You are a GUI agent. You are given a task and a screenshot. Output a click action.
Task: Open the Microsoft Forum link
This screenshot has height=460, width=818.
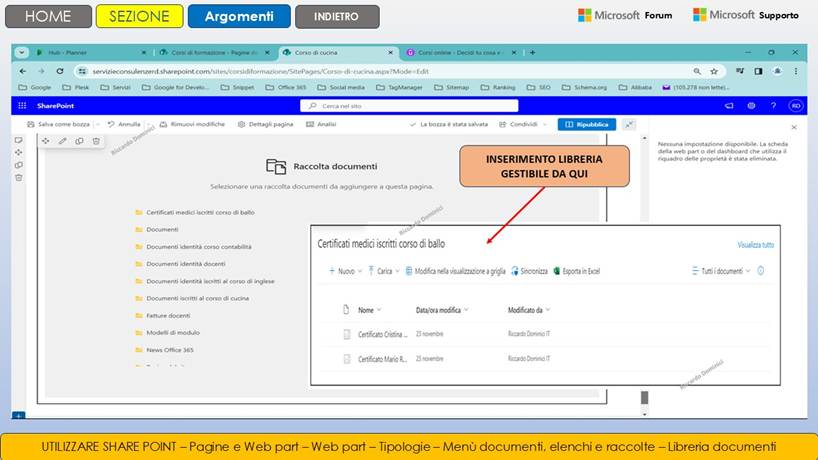625,15
